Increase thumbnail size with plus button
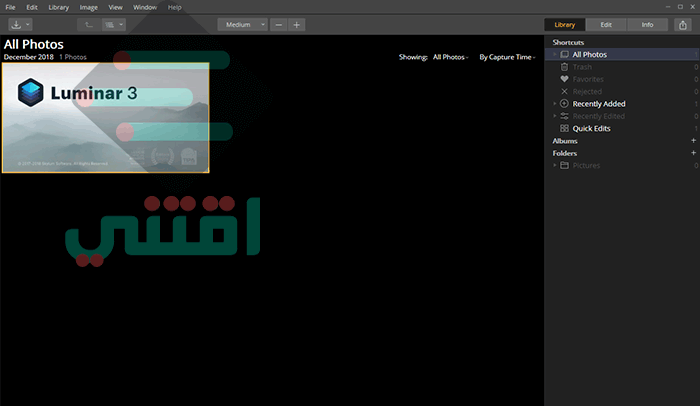Viewport: 700px width, 406px height. [x=296, y=25]
